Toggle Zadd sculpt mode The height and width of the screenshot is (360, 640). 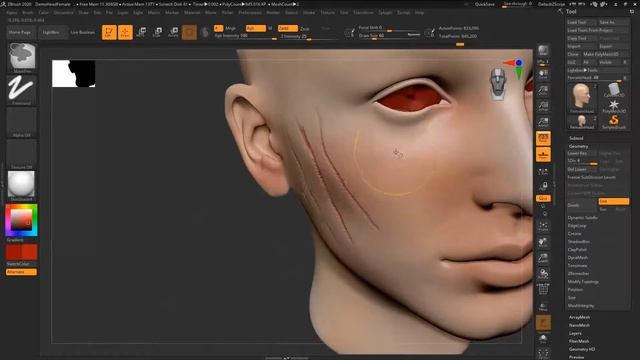click(288, 28)
